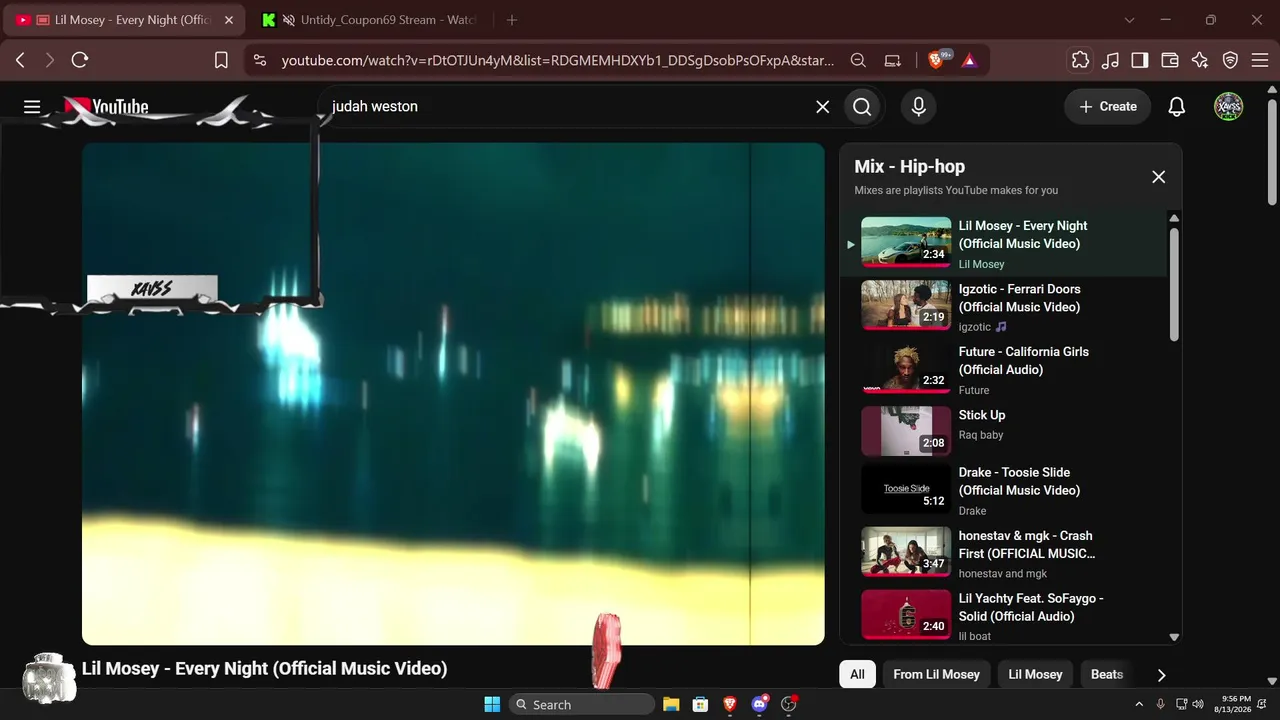Install or cast via the address bar icon
The width and height of the screenshot is (1280, 720).
coord(893,60)
